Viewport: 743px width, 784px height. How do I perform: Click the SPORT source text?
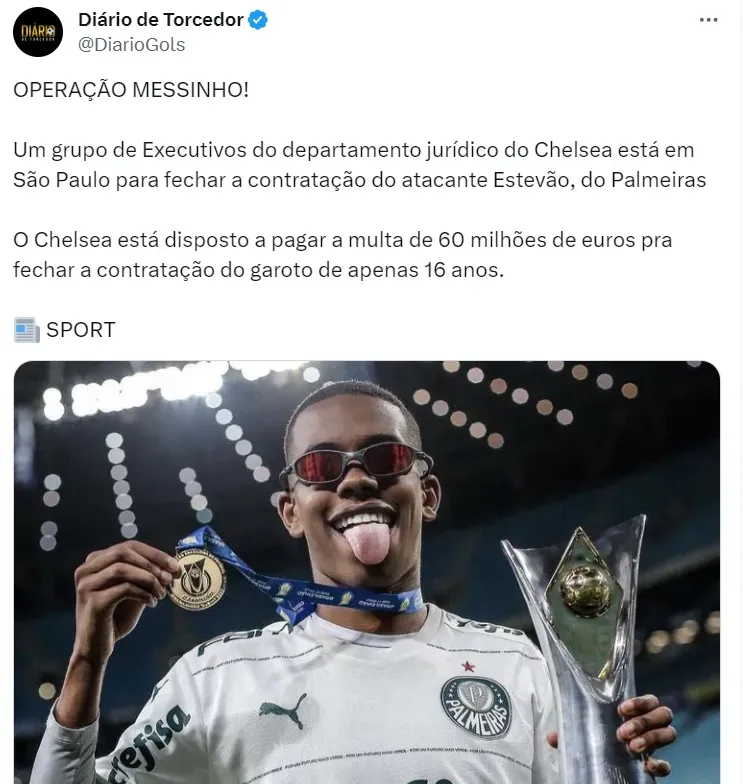click(x=81, y=330)
